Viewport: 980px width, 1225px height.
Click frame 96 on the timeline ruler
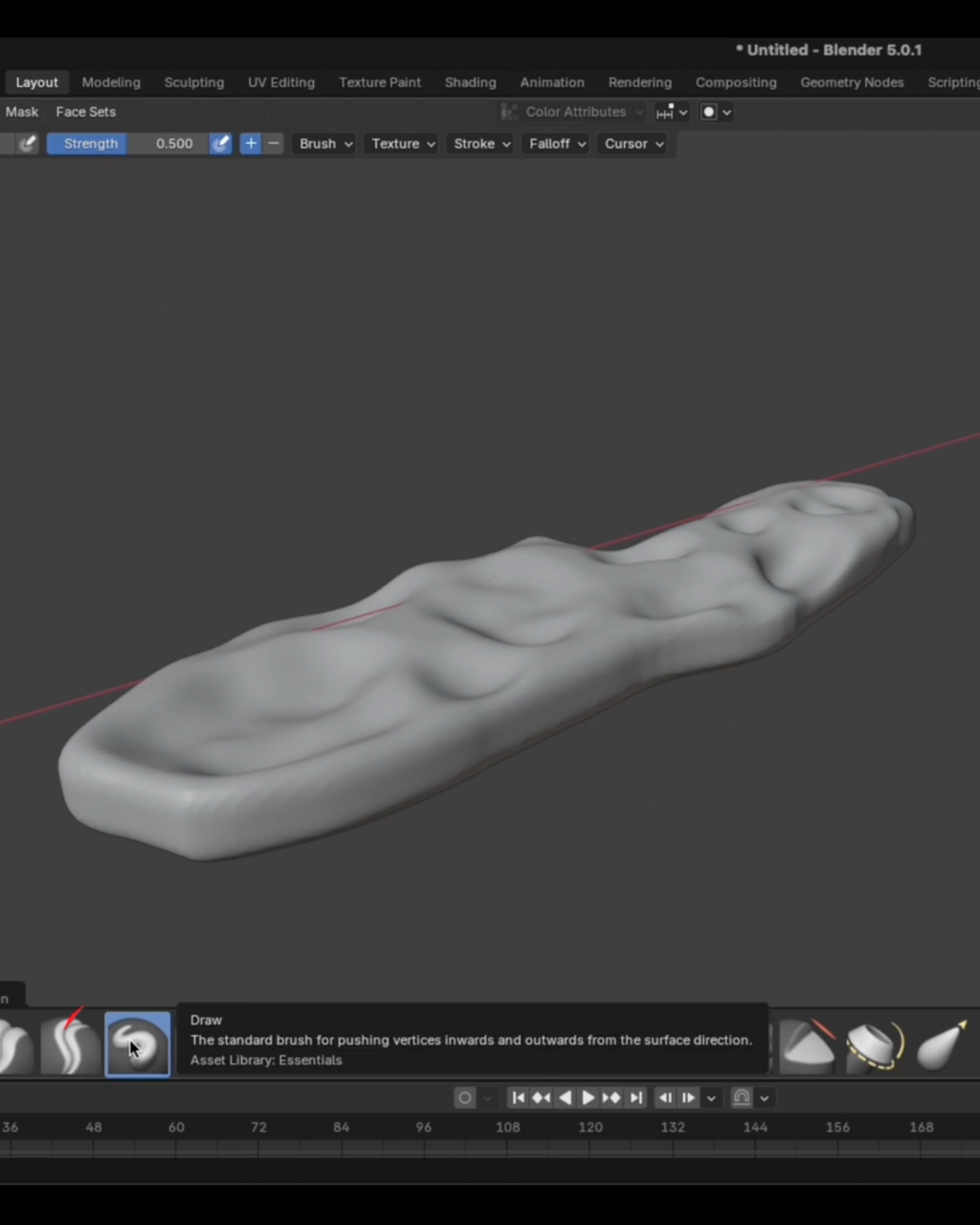point(424,1127)
